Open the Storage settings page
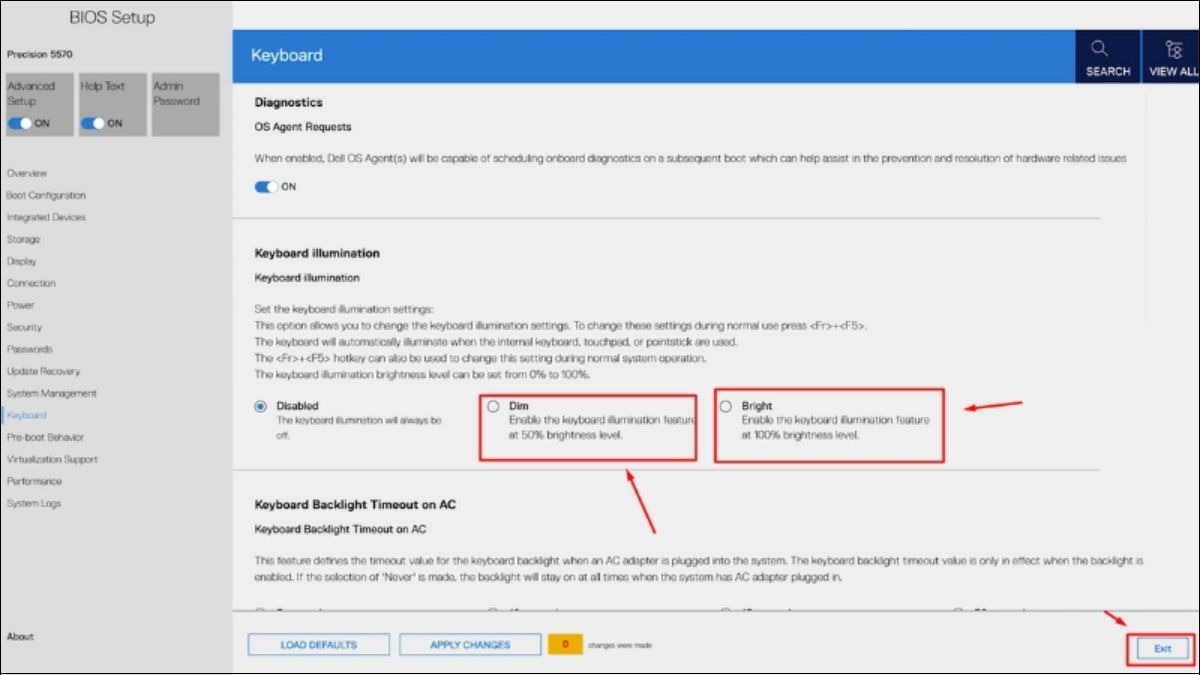1200x675 pixels. [x=23, y=239]
